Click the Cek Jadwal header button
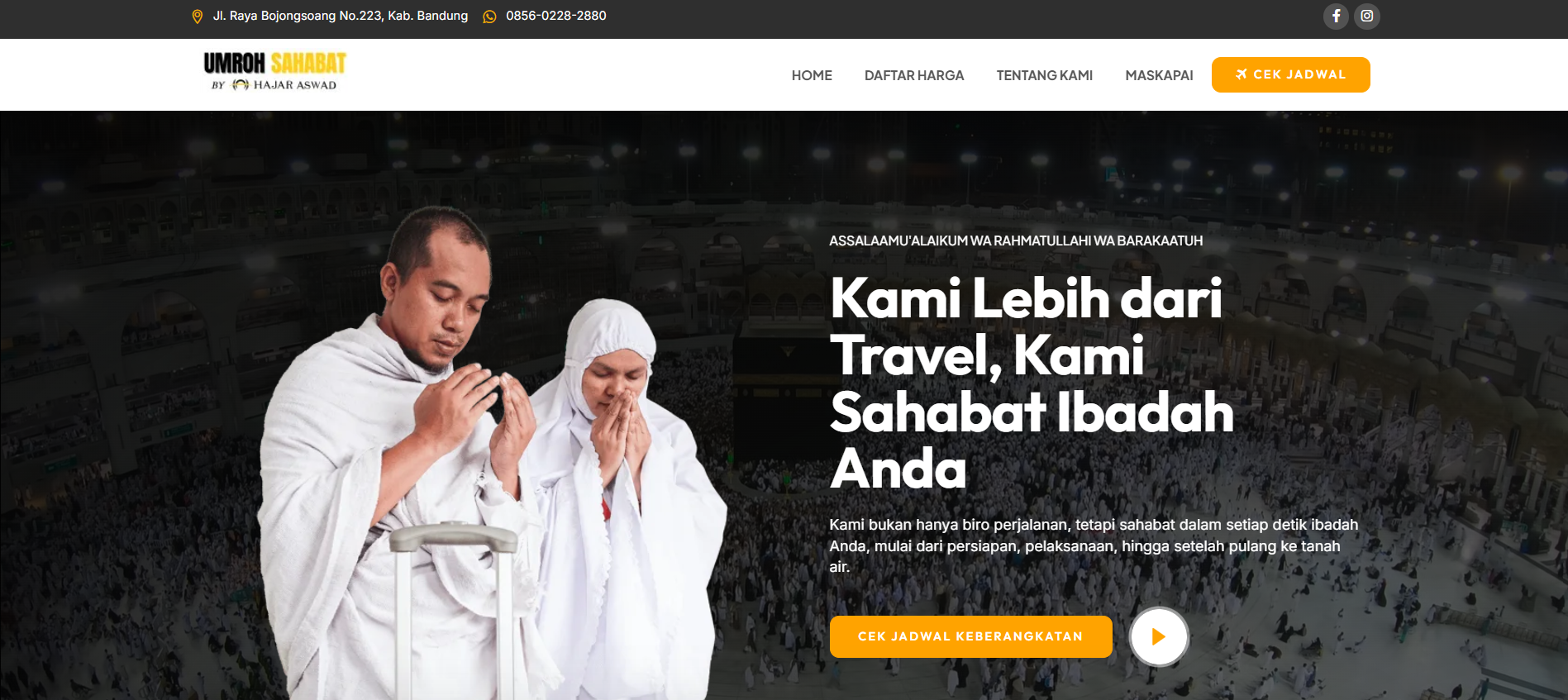The height and width of the screenshot is (700, 1568). (1291, 74)
